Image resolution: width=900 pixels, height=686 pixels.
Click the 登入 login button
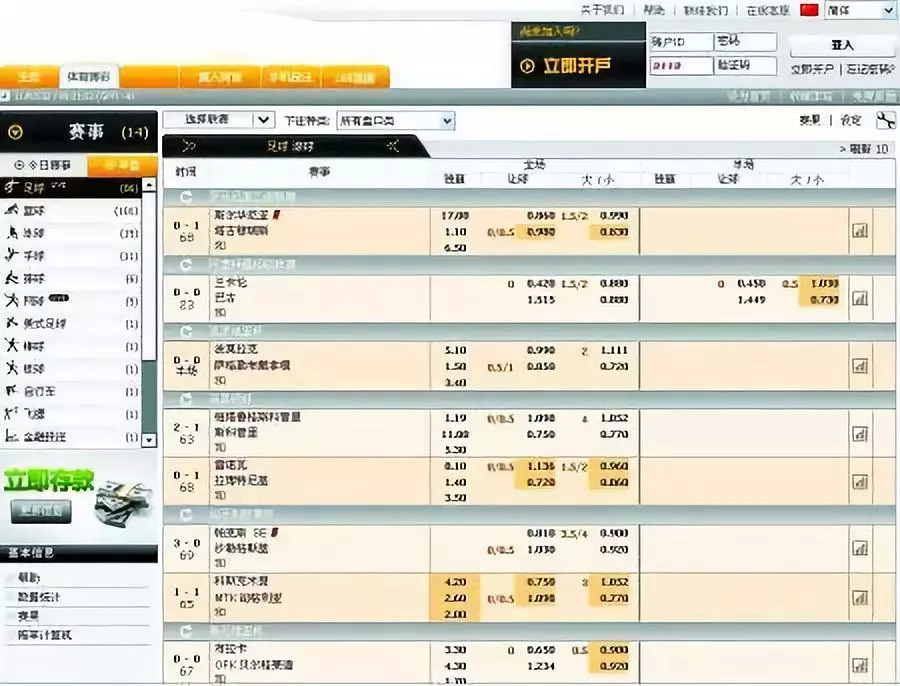click(842, 45)
